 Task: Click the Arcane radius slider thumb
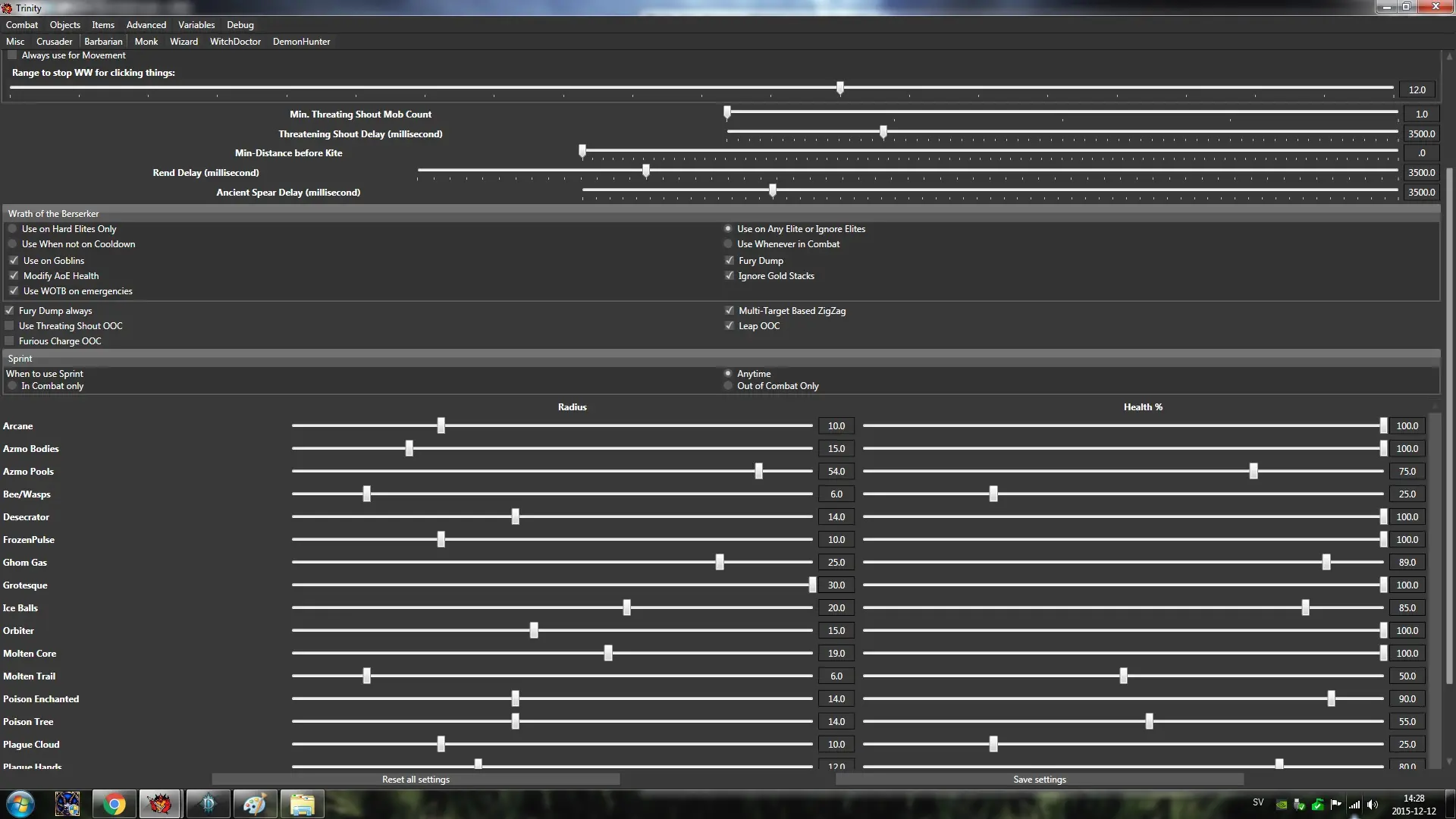tap(441, 426)
